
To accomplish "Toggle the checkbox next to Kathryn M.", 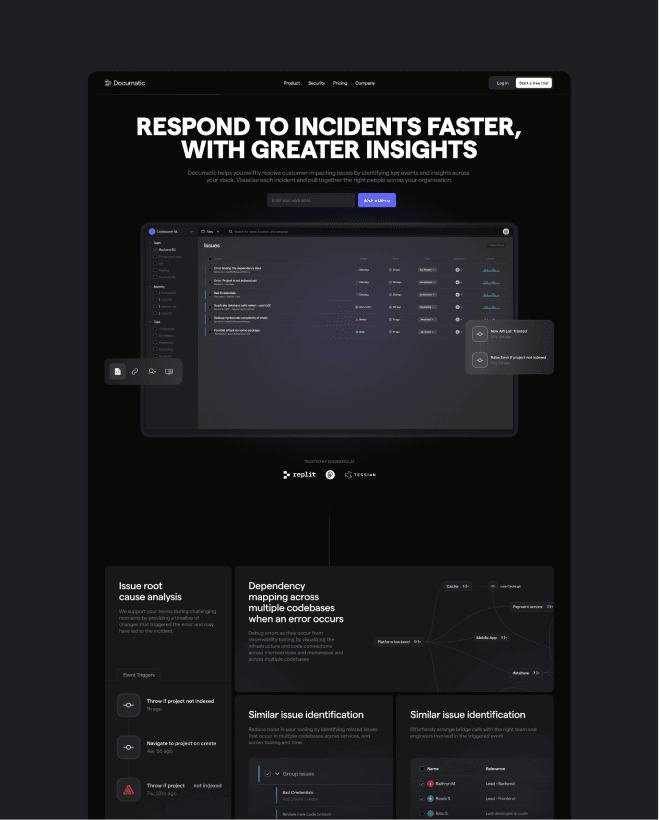I will [x=422, y=783].
